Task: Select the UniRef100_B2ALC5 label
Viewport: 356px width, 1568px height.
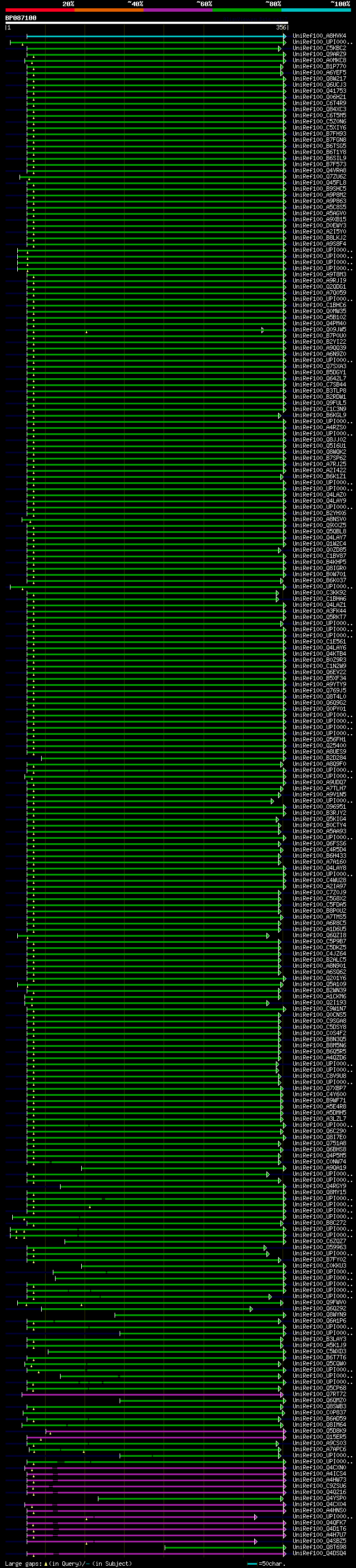Action: click(x=319, y=960)
